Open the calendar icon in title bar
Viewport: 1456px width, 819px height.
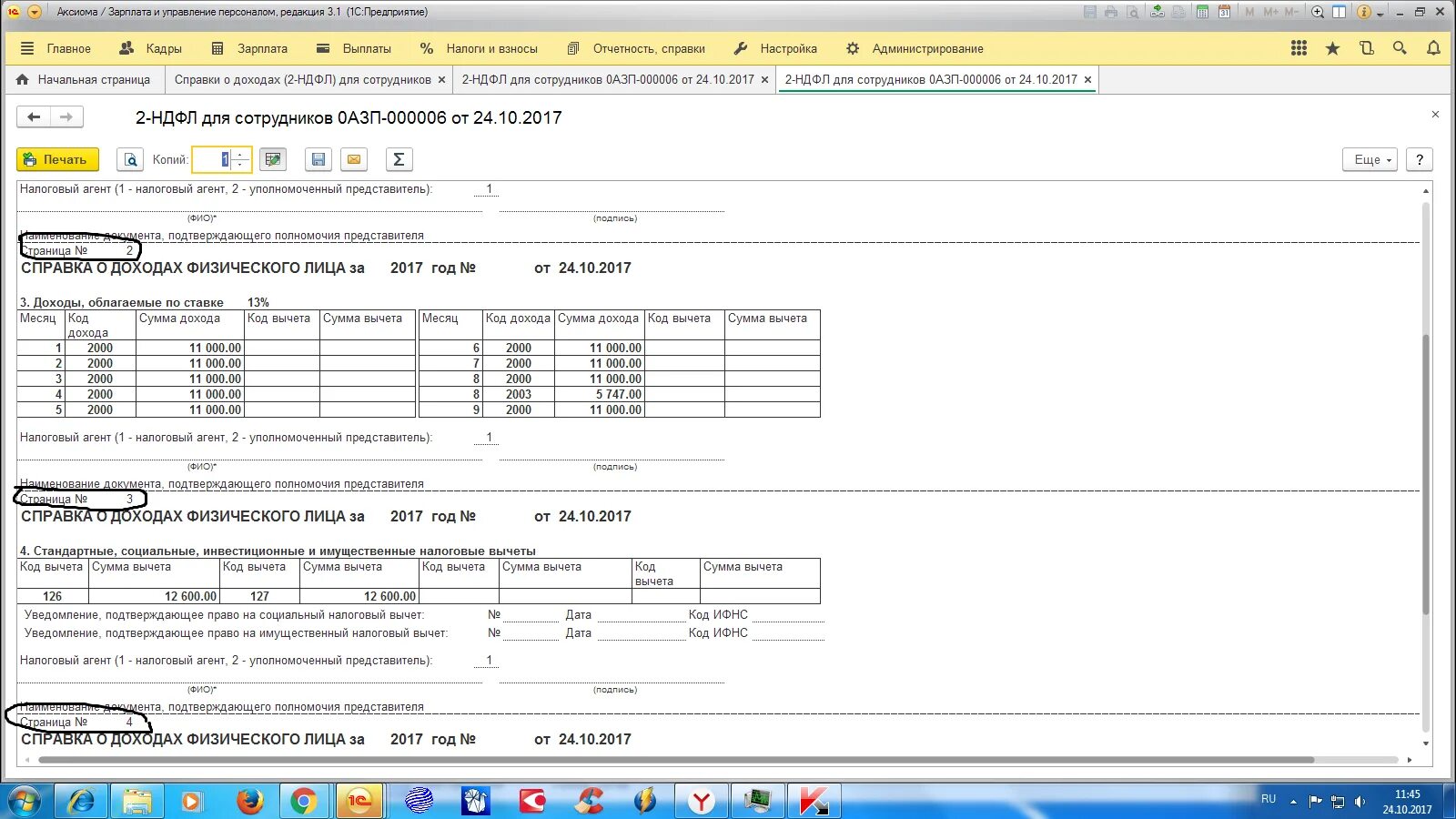pos(1225,12)
